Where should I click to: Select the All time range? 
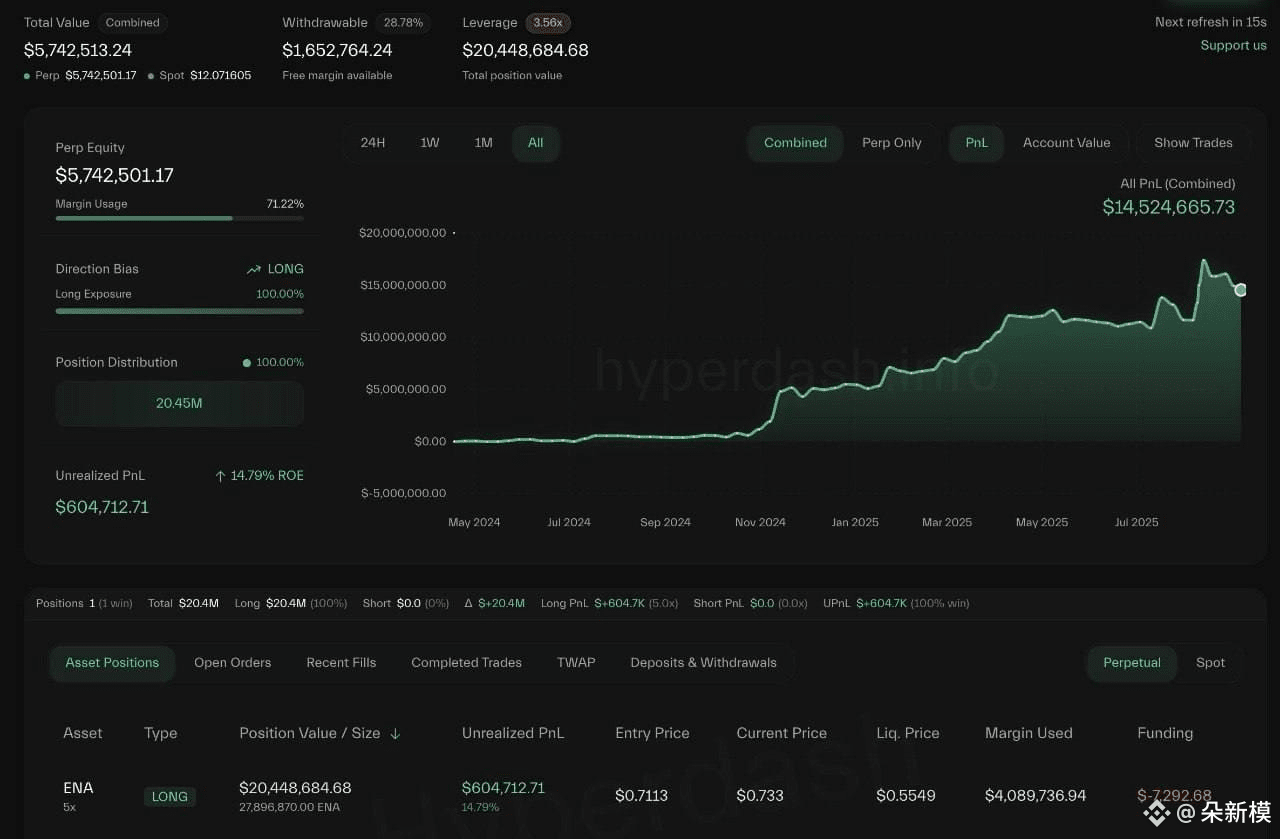pos(536,143)
